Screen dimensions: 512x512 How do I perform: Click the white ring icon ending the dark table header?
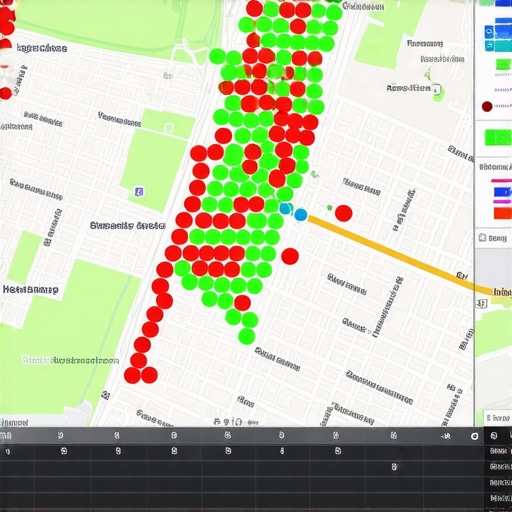(x=474, y=436)
